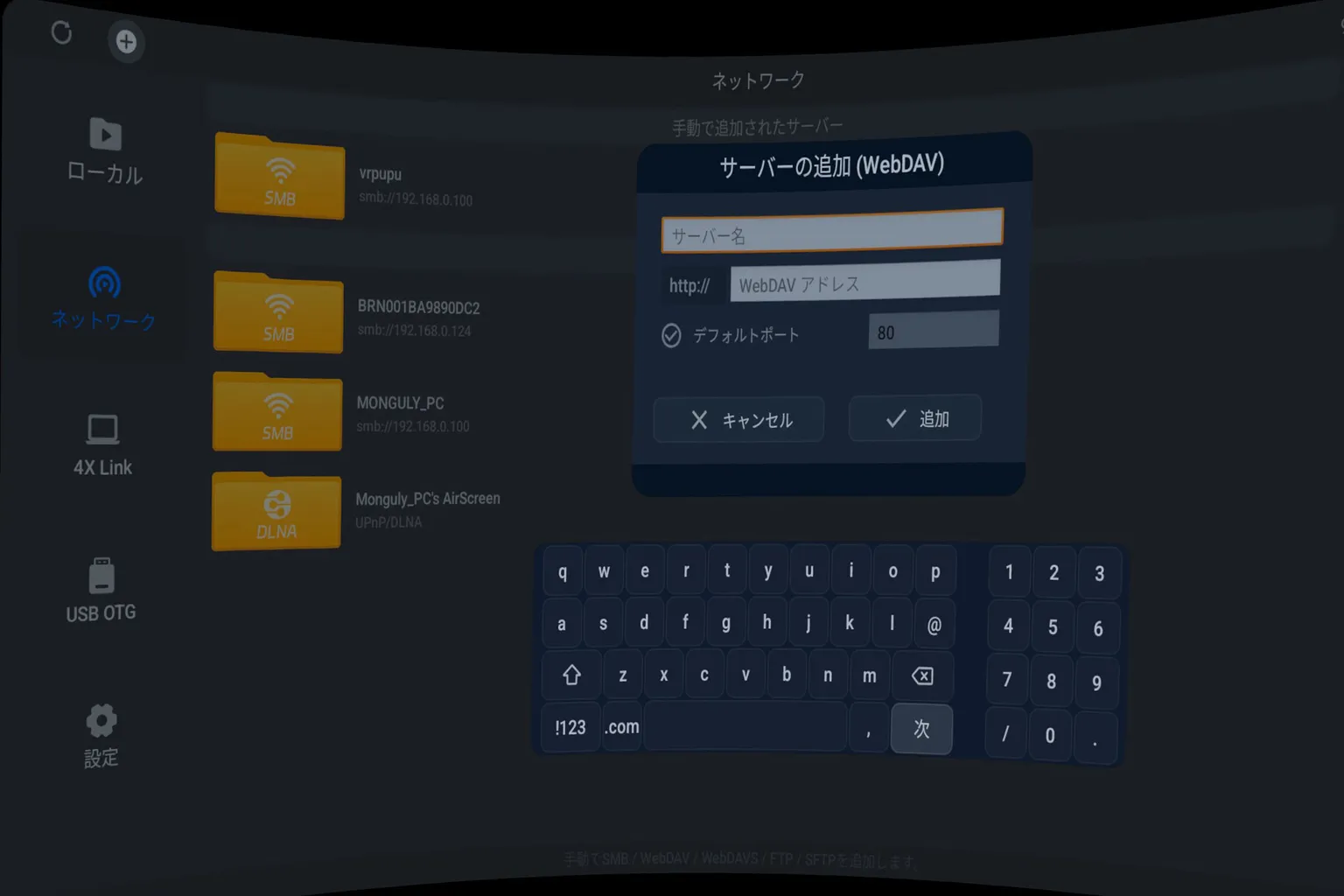Tap numpad key 1
The width and height of the screenshot is (1344, 896).
(1009, 572)
